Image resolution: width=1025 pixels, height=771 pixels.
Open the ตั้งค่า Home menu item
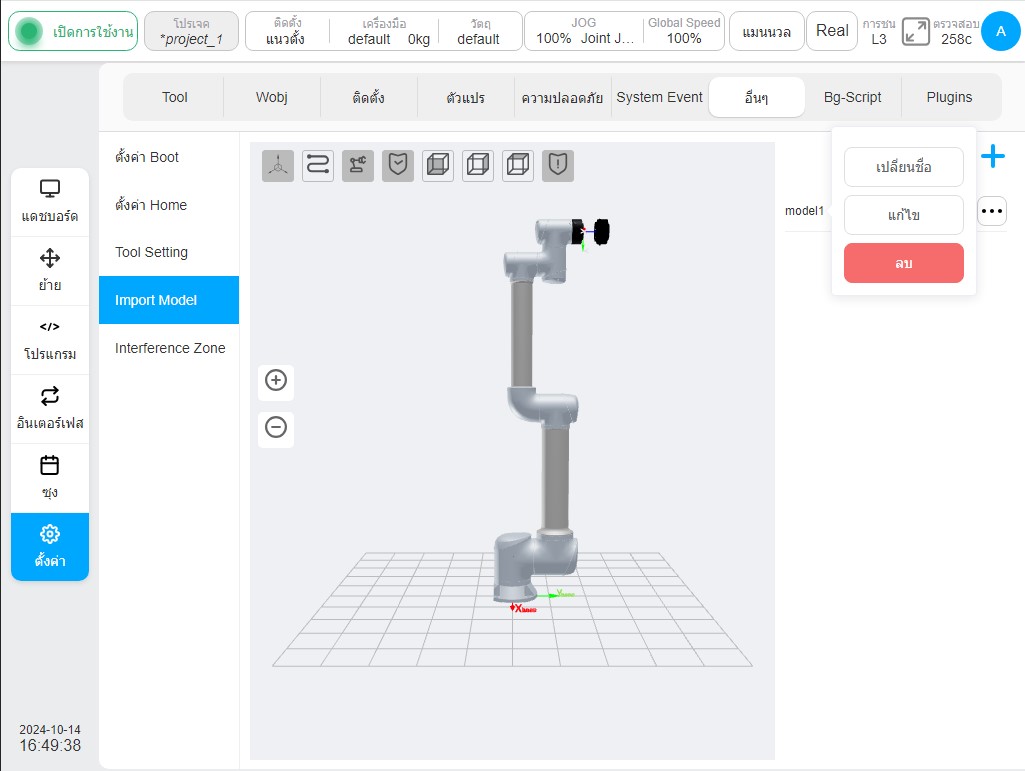[169, 205]
